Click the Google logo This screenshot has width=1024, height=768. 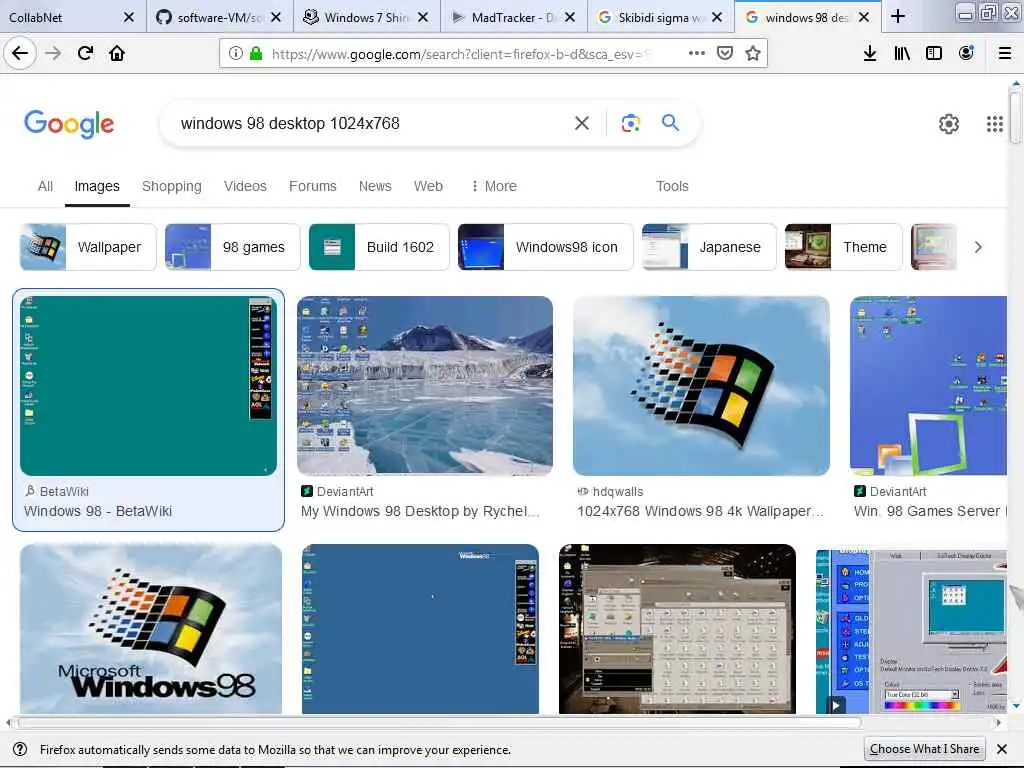click(69, 123)
